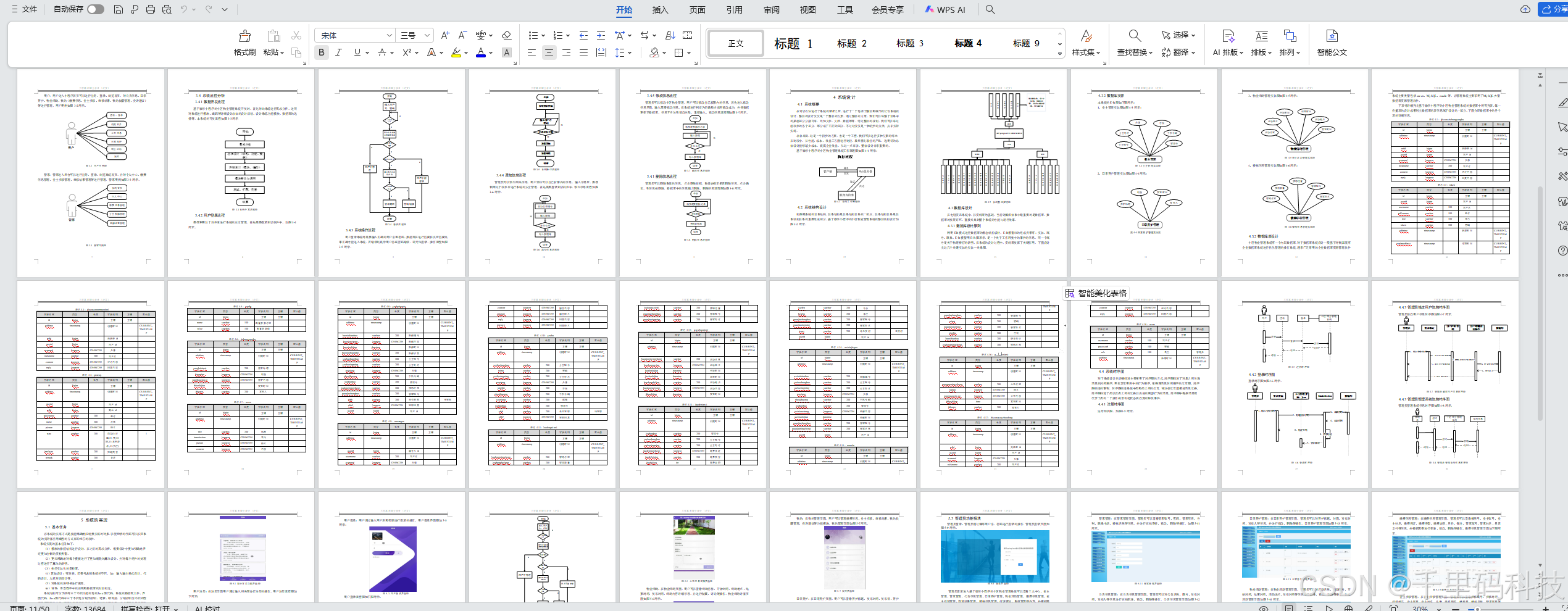Toggle bold formatting
The image size is (1568, 611).
pos(322,52)
